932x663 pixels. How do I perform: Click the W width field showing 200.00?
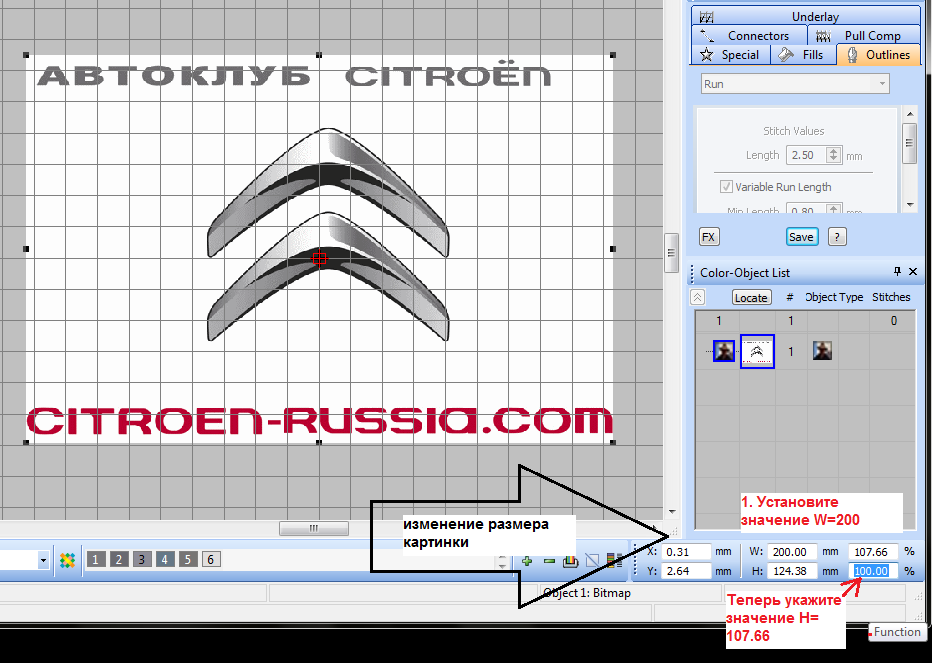click(x=793, y=552)
